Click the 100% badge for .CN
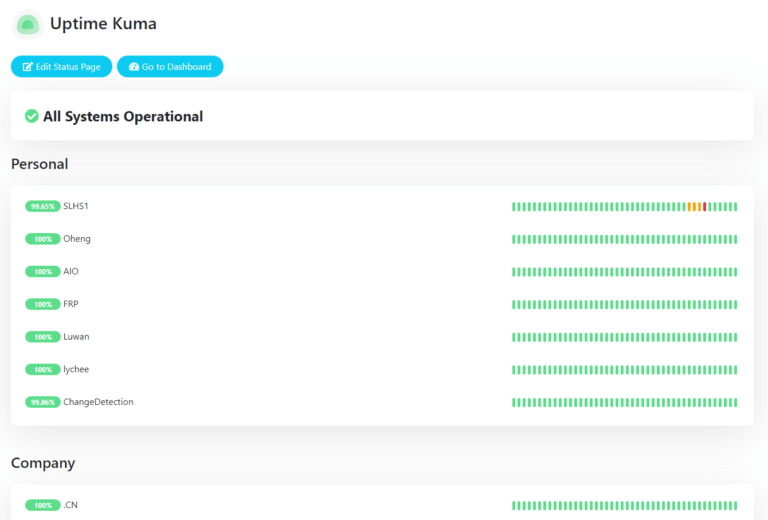Viewport: 768px width, 520px height. [43, 505]
